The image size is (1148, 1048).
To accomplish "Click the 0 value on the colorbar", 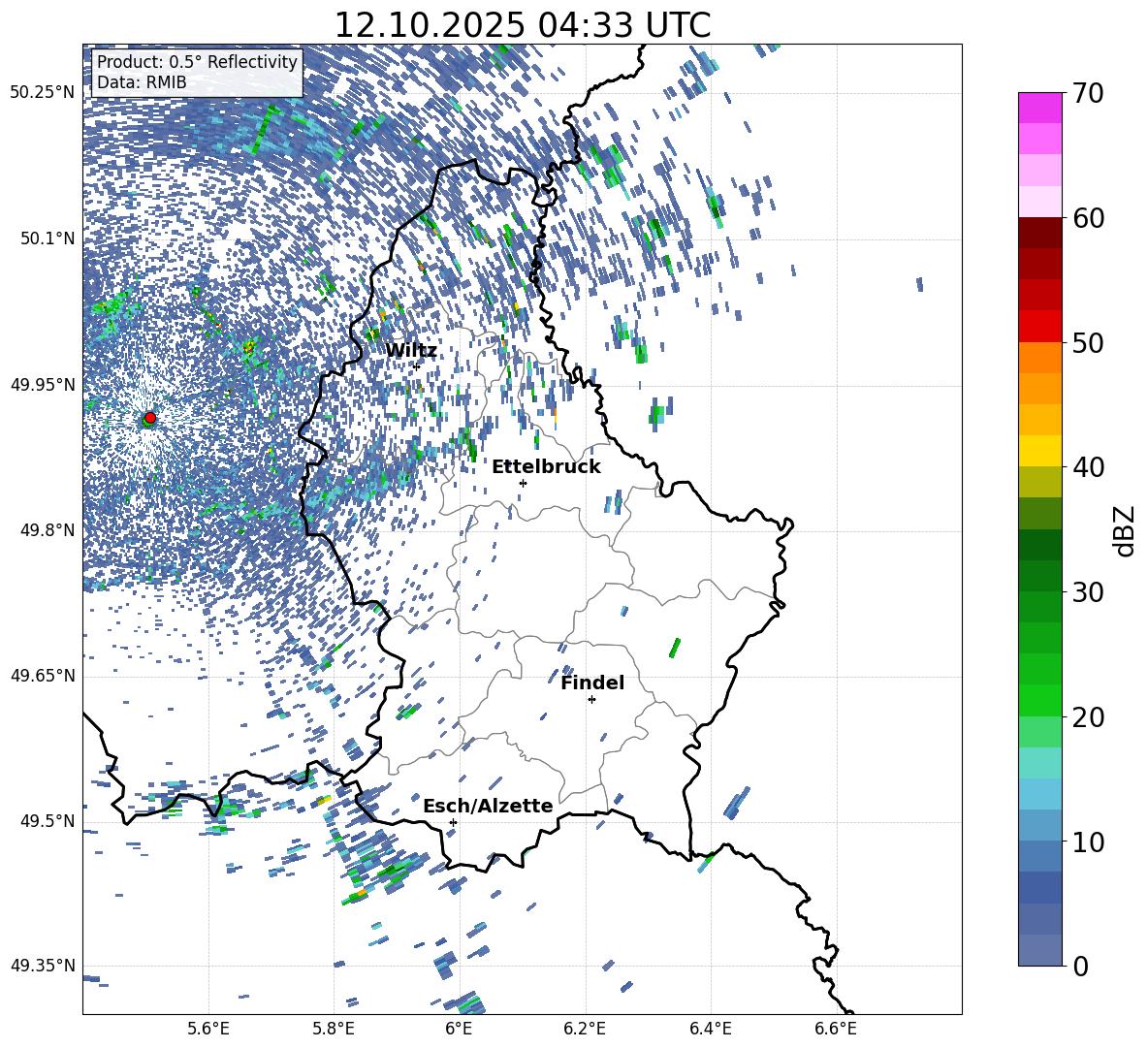I will coord(1080,966).
